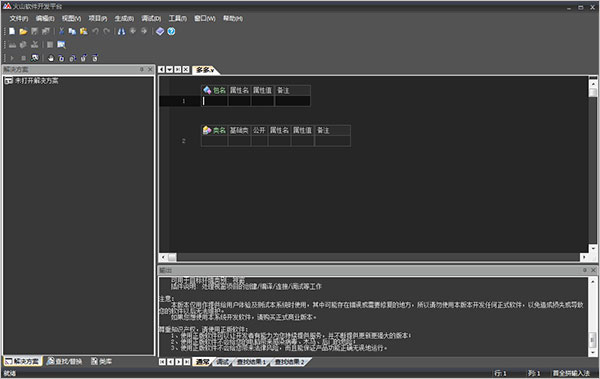600x379 pixels.
Task: Click the debug tools icon beside stop
Action: point(35,58)
